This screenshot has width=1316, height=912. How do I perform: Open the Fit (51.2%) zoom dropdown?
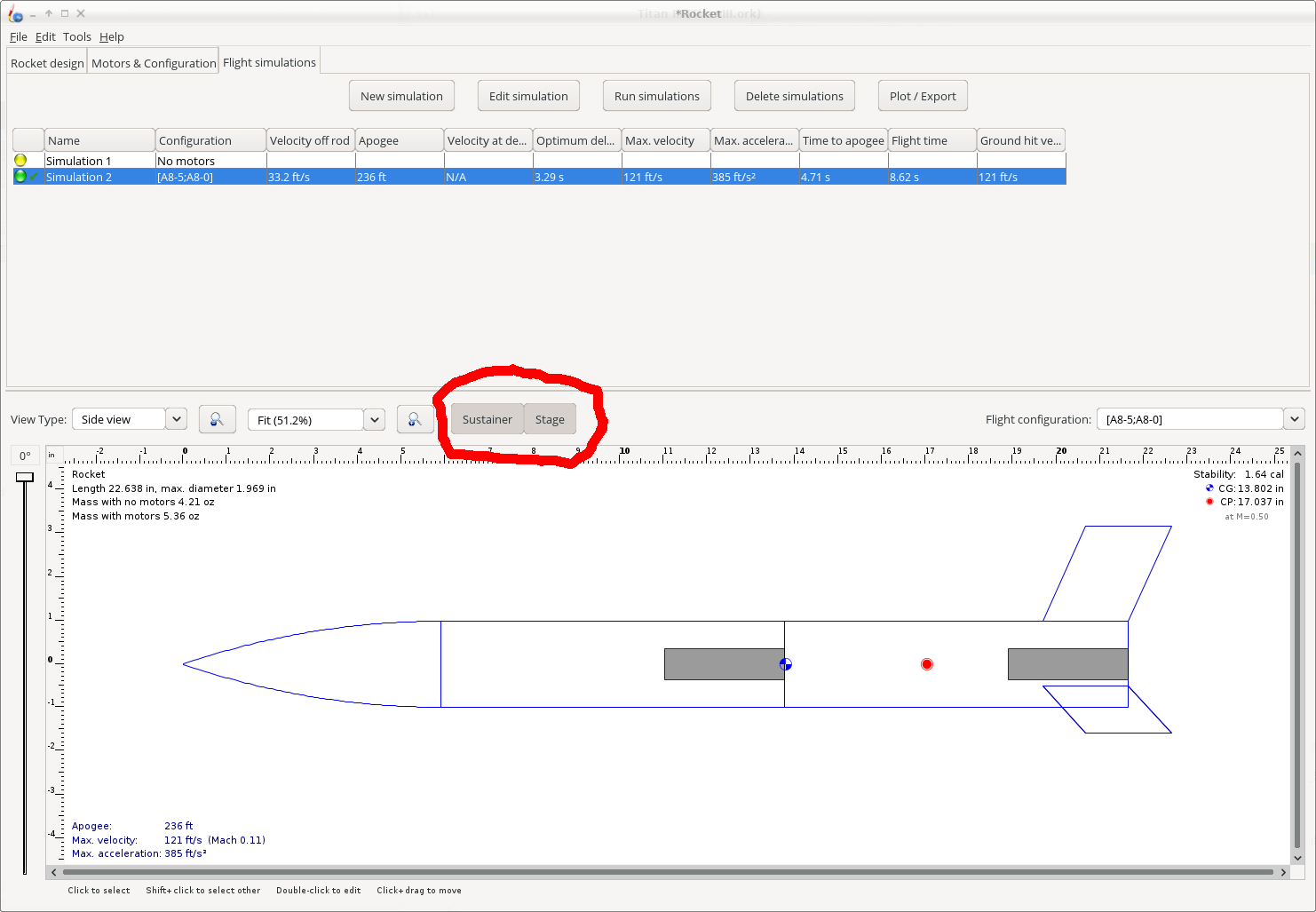[x=374, y=418]
